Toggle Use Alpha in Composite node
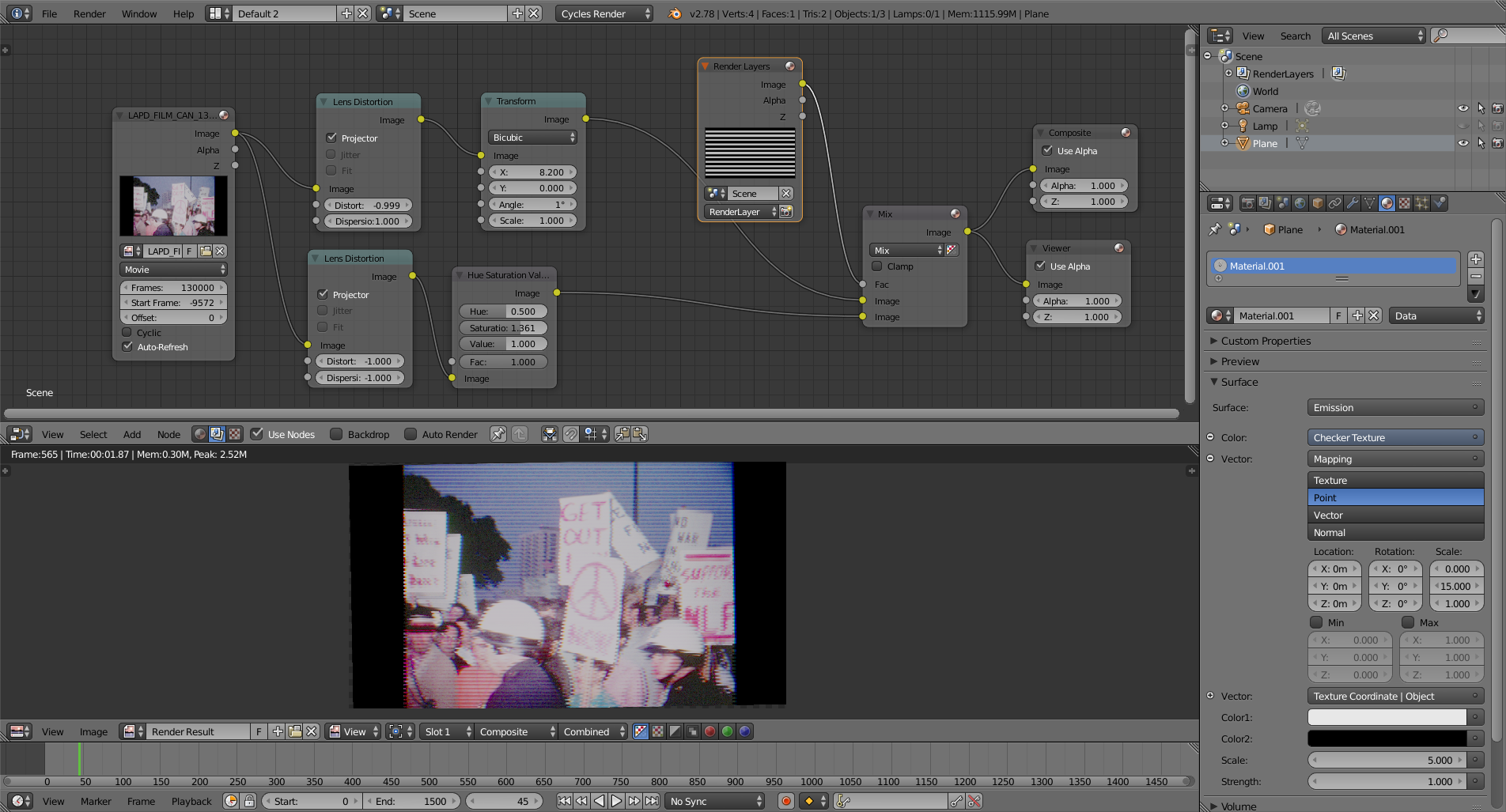Viewport: 1506px width, 812px height. (x=1047, y=150)
